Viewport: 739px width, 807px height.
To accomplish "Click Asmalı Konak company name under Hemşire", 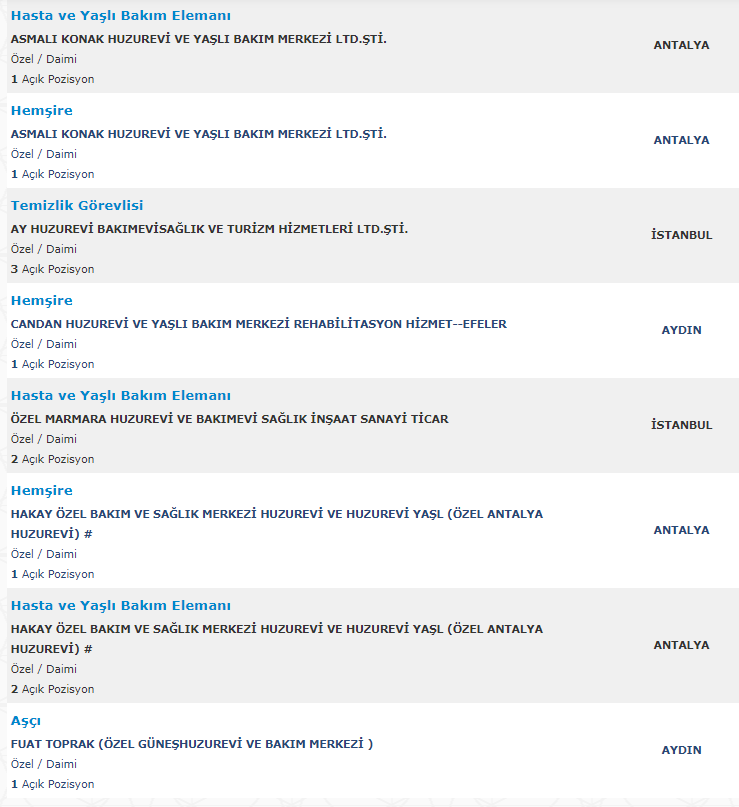I will tap(198, 135).
